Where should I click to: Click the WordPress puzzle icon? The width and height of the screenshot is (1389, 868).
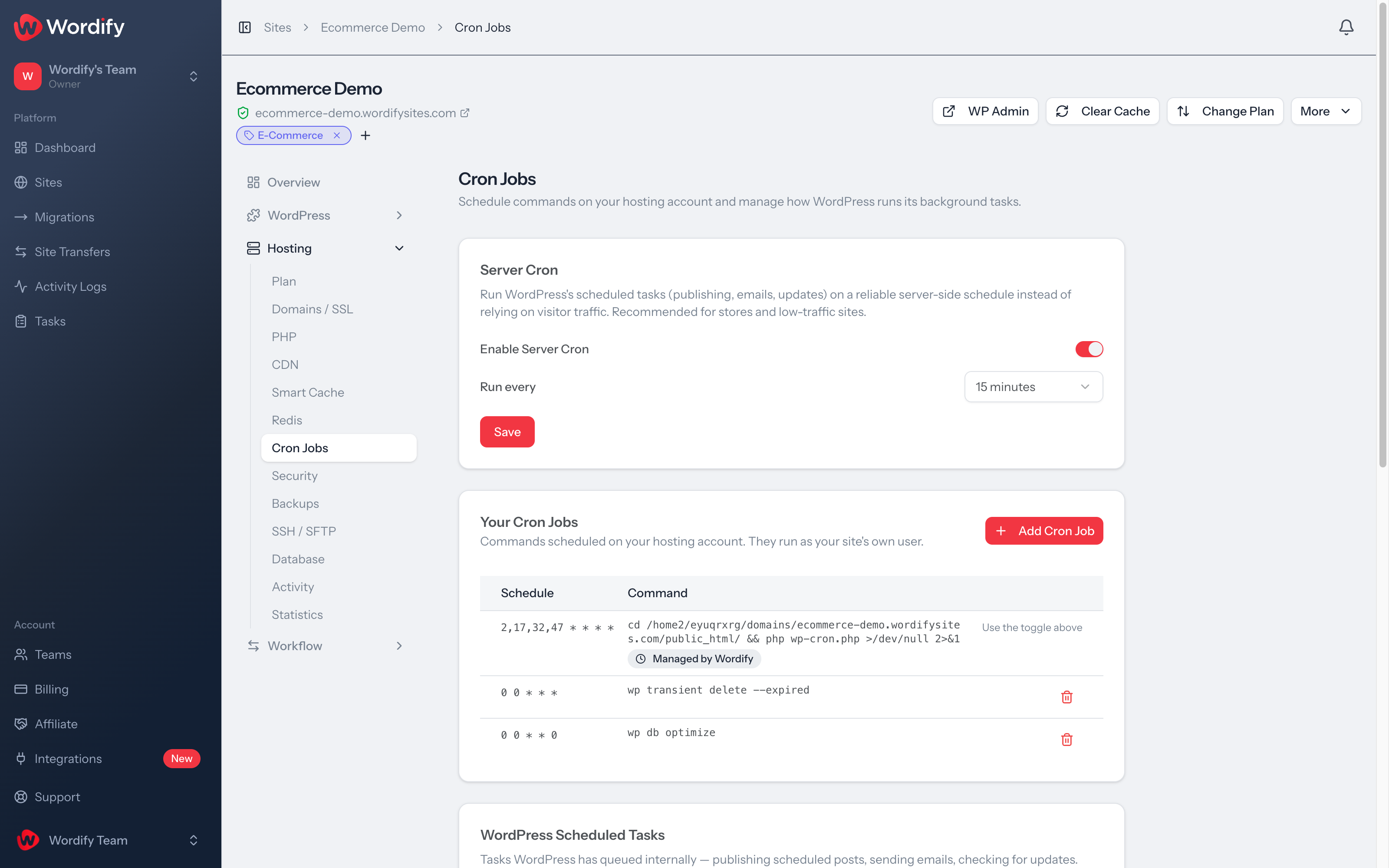(253, 215)
